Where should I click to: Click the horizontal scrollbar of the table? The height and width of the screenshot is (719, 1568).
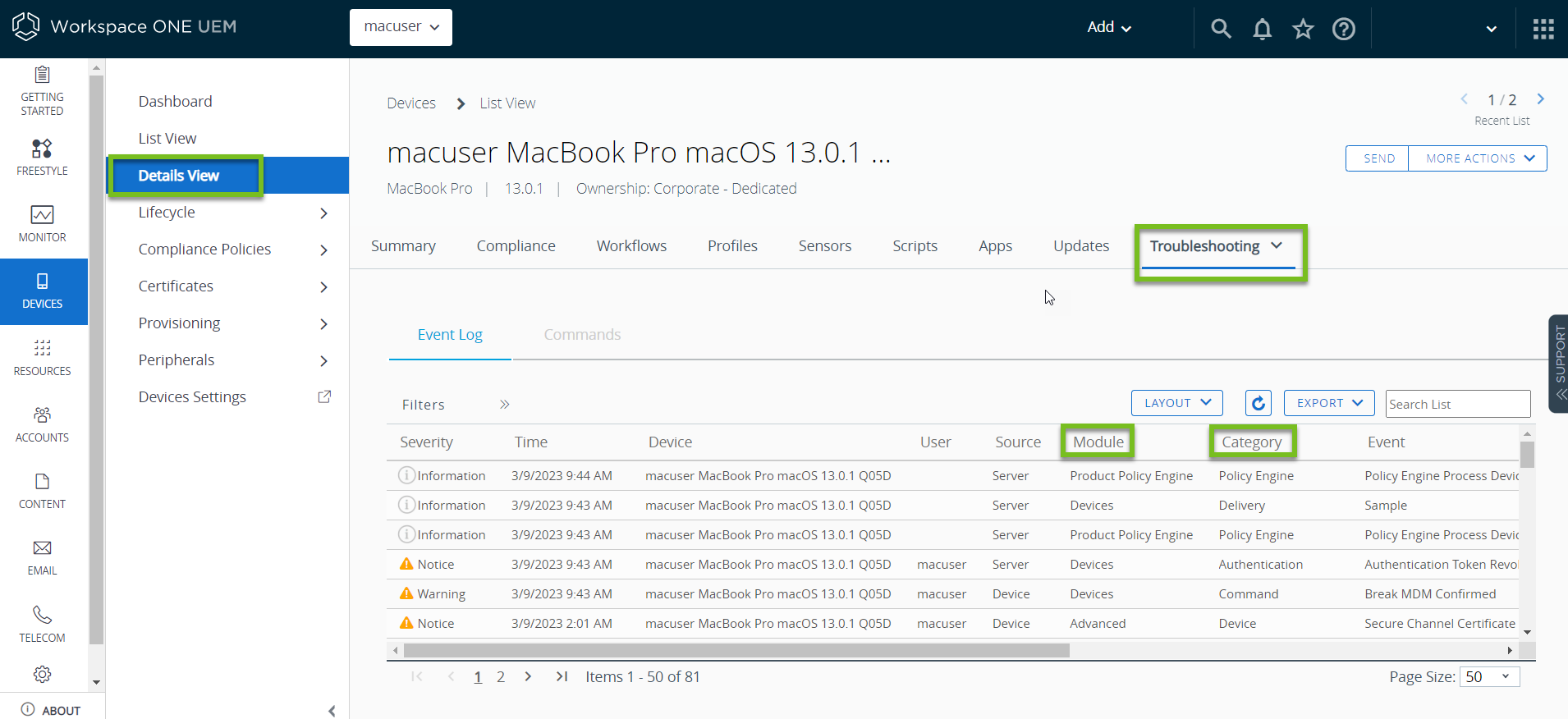736,651
